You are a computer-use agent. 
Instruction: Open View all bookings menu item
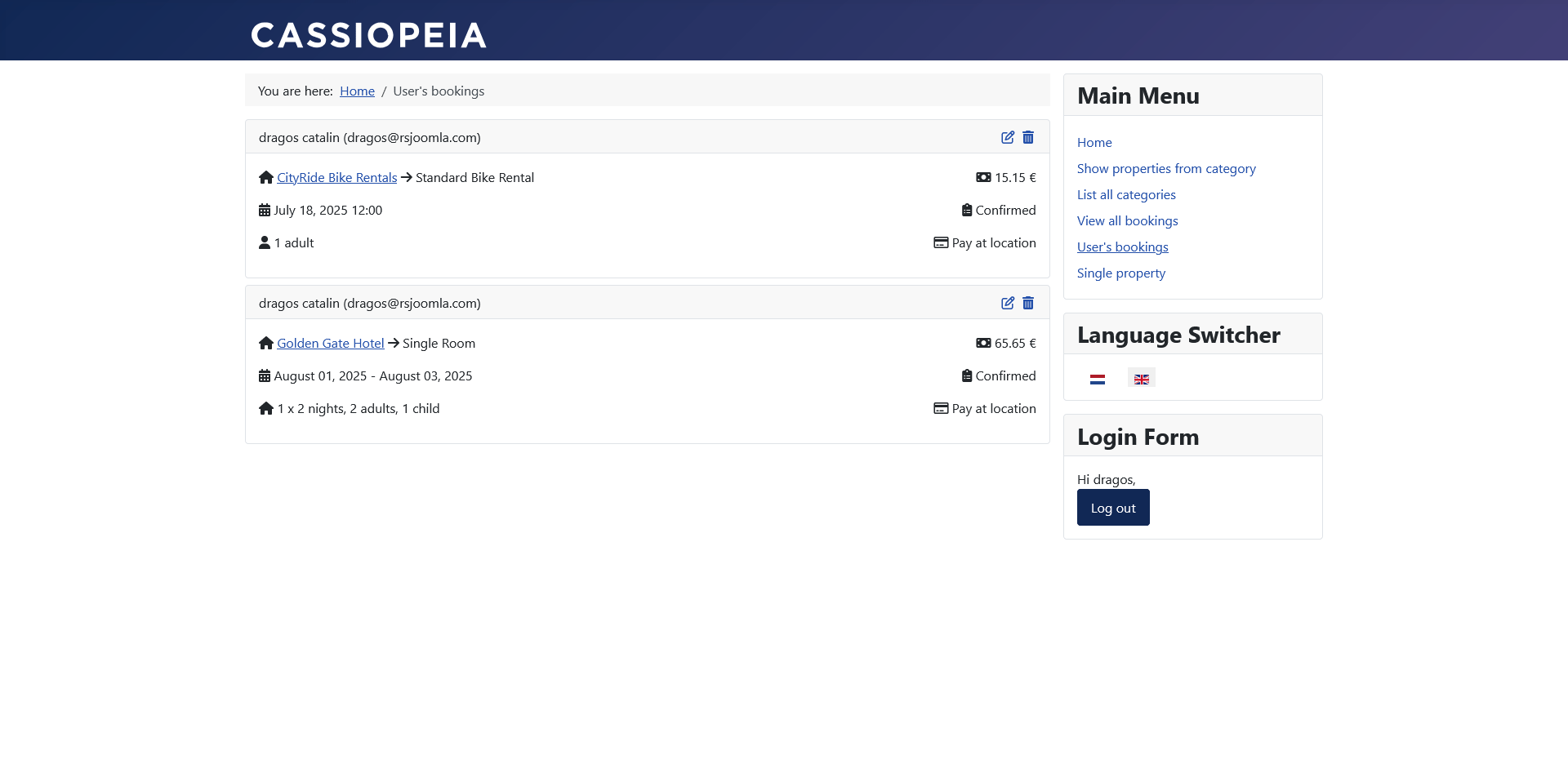point(1127,220)
